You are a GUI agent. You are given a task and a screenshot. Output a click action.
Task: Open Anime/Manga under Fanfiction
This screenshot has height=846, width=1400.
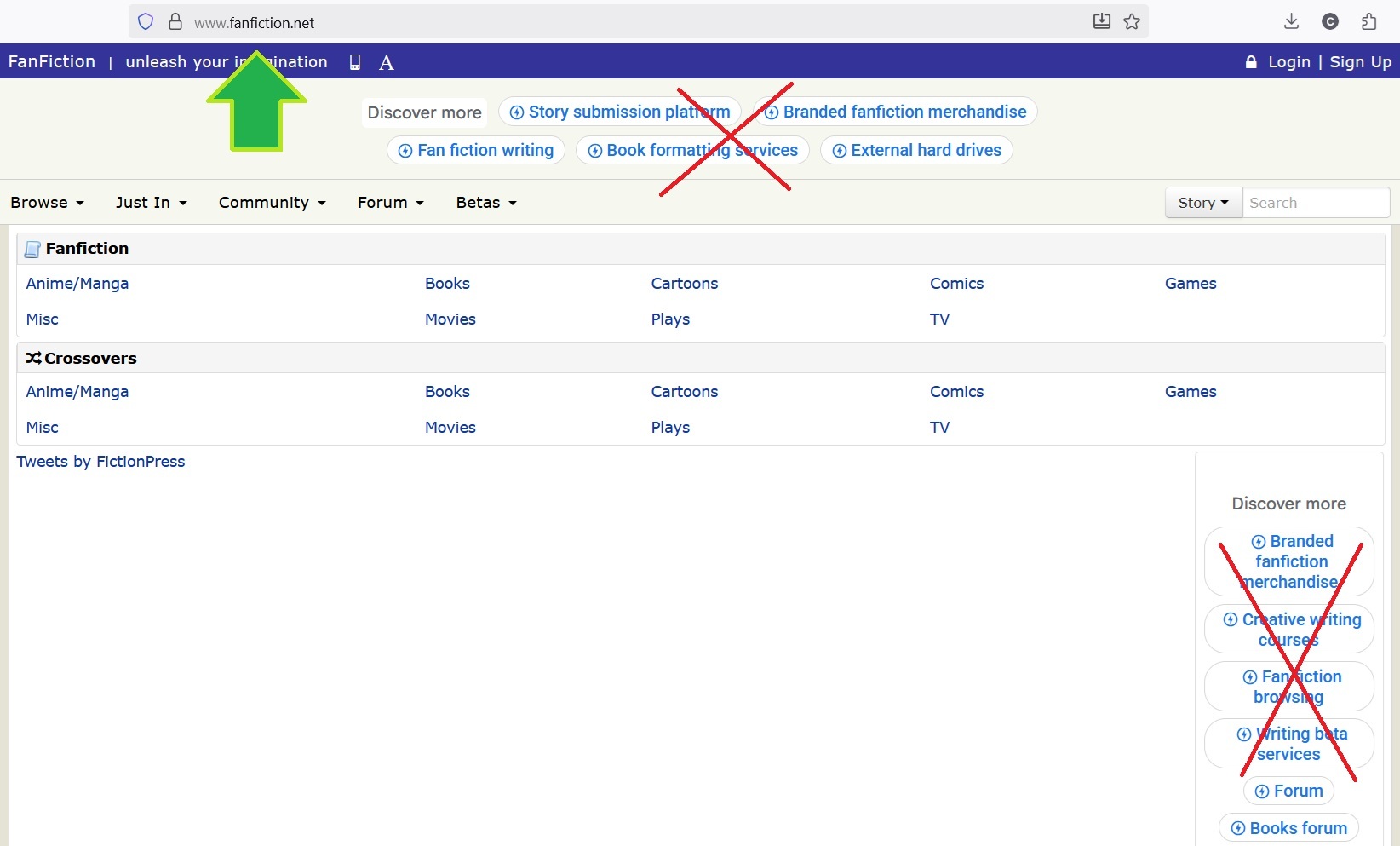coord(77,284)
